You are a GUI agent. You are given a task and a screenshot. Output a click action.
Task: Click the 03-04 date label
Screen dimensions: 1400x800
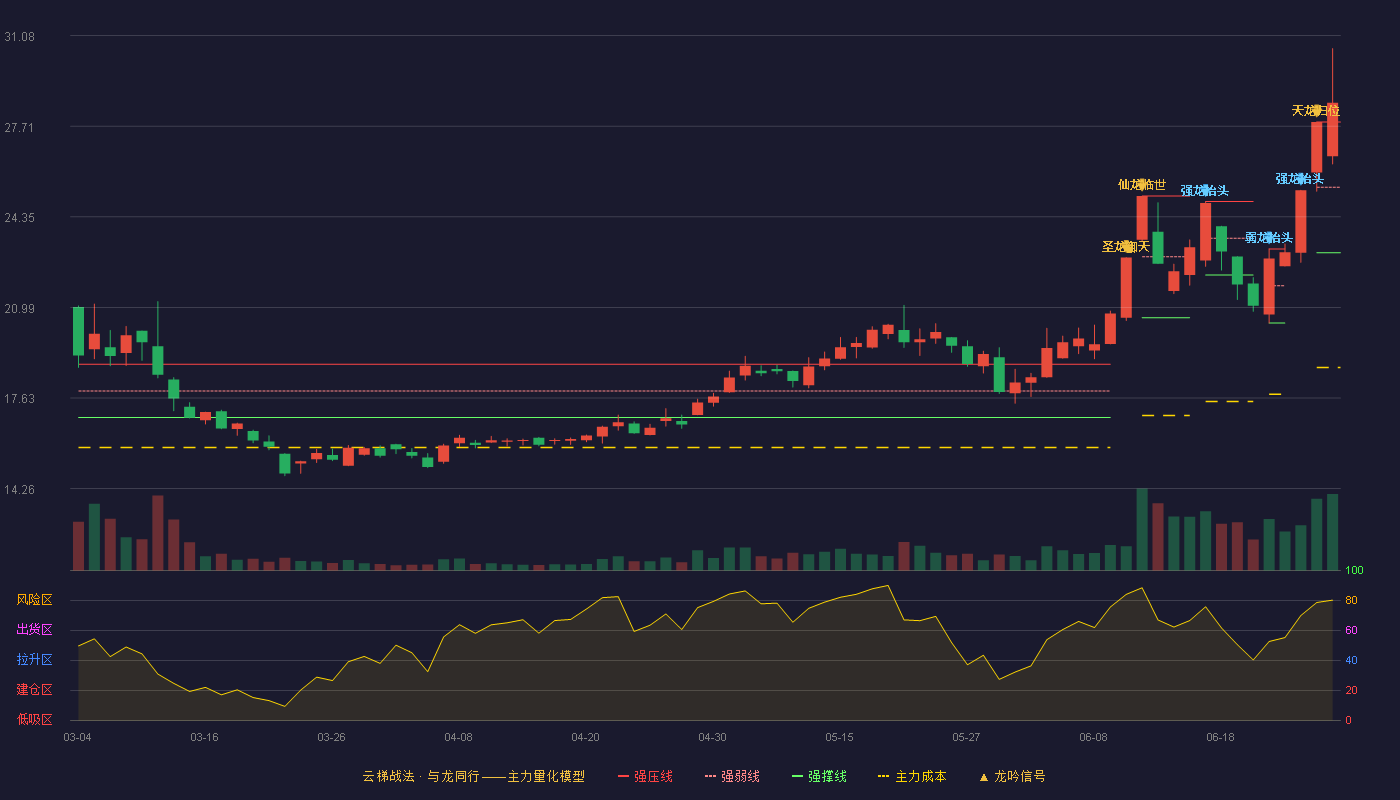tap(77, 737)
